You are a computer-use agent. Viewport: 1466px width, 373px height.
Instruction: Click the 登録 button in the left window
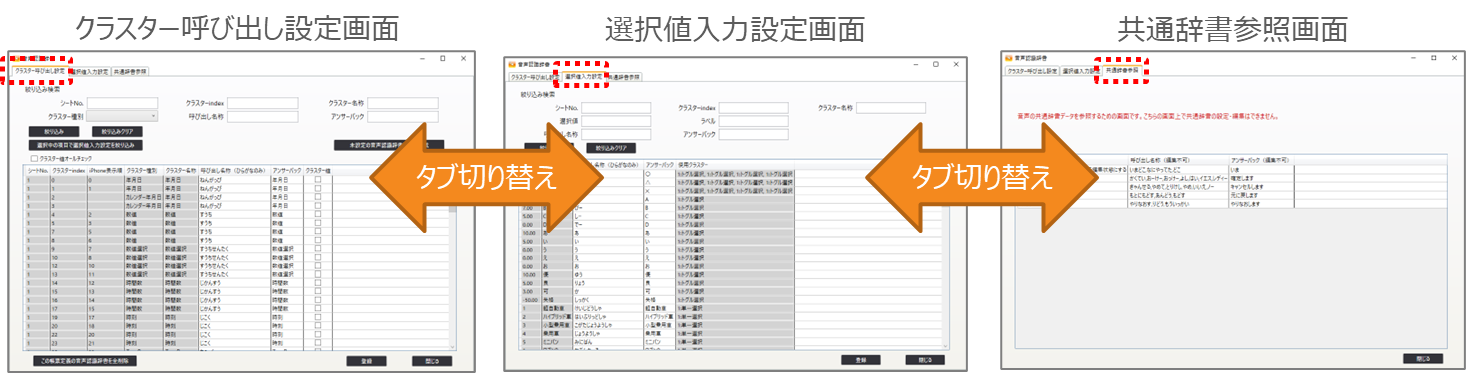coord(366,361)
